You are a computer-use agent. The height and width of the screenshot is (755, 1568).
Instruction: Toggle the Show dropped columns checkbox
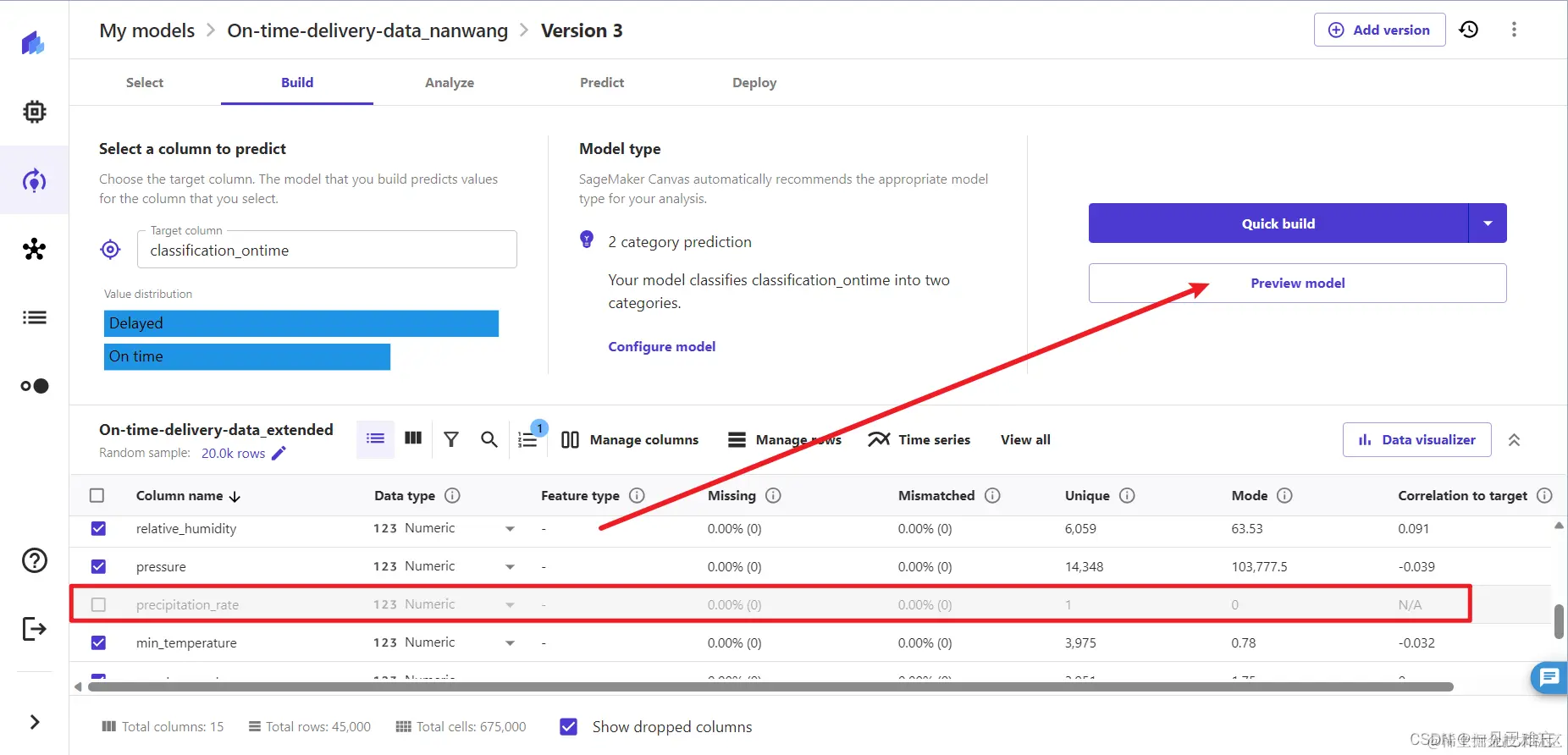(x=569, y=726)
